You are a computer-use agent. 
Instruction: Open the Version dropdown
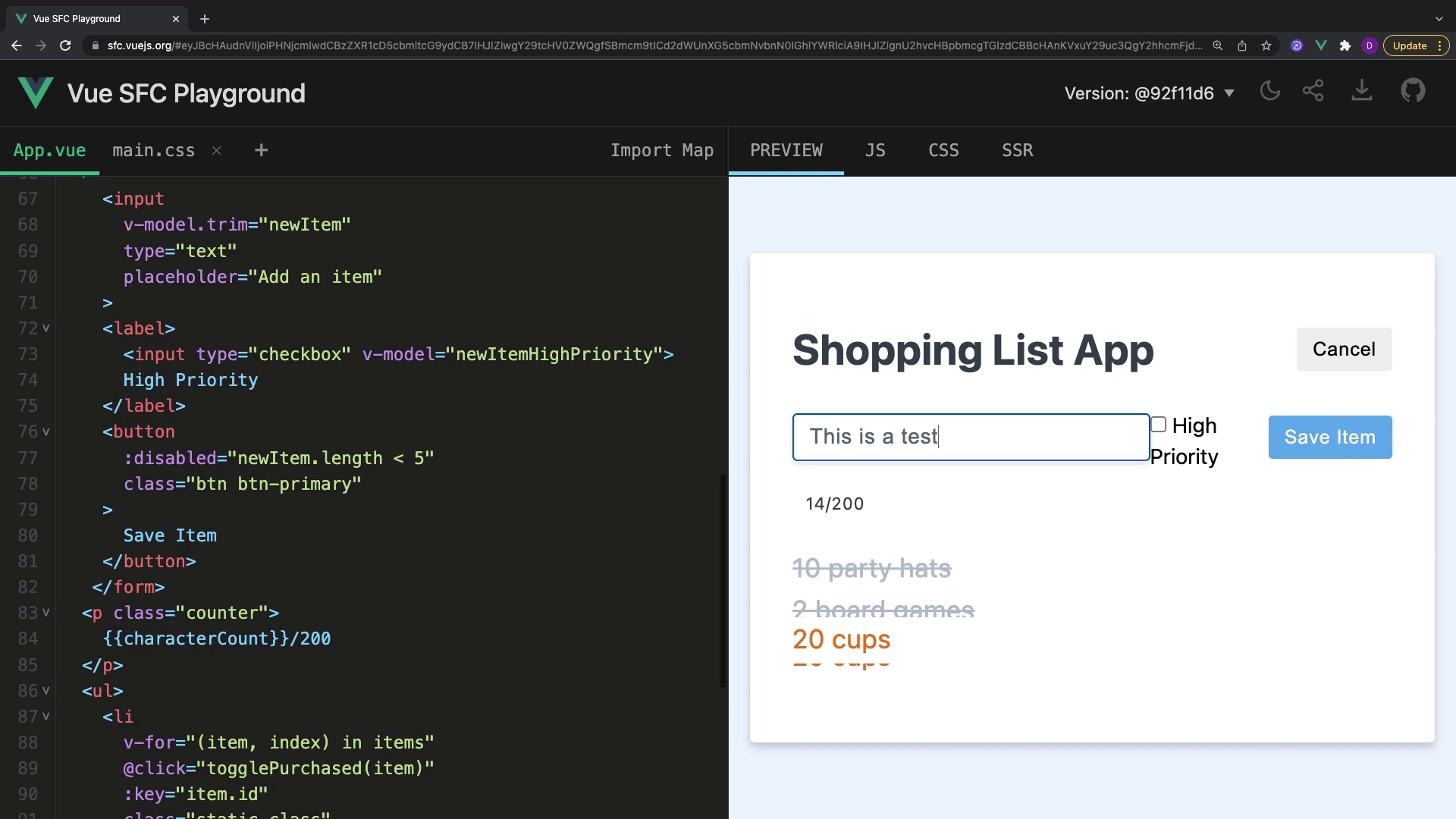tap(1149, 93)
